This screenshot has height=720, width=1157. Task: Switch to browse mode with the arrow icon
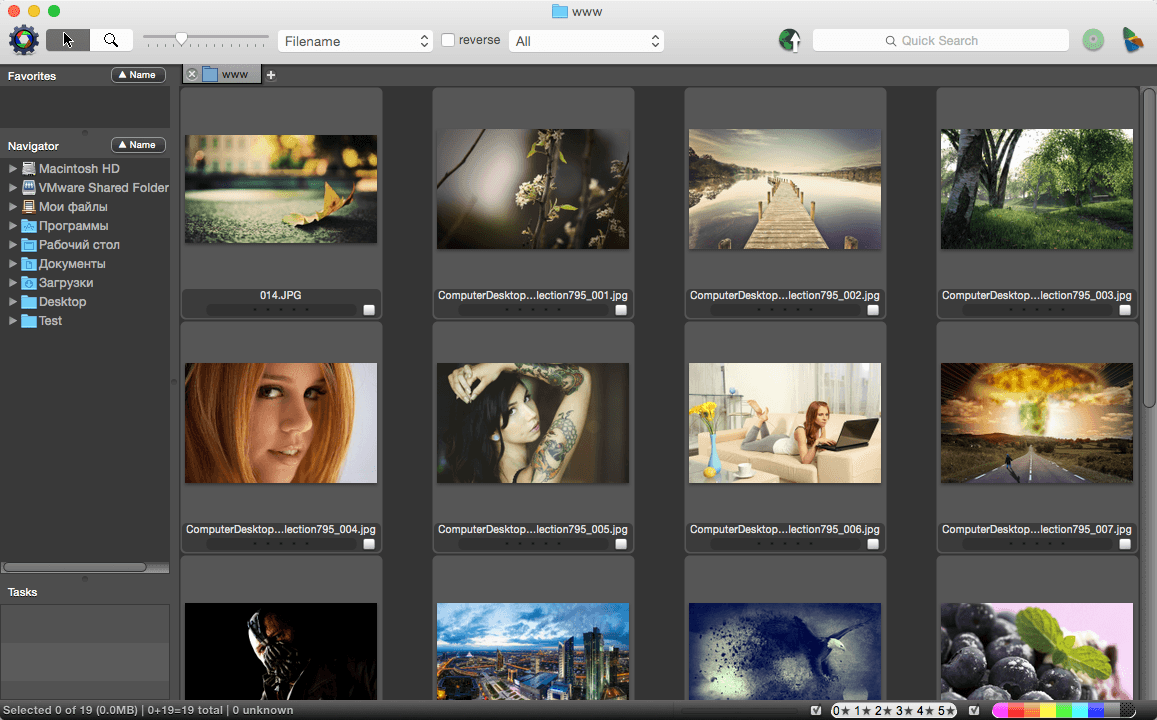click(x=66, y=40)
